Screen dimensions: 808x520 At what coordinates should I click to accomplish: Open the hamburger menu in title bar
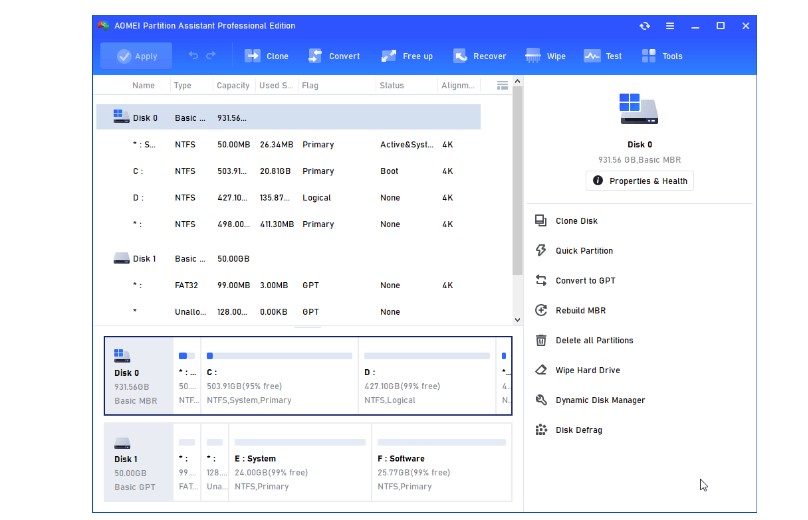click(x=670, y=26)
